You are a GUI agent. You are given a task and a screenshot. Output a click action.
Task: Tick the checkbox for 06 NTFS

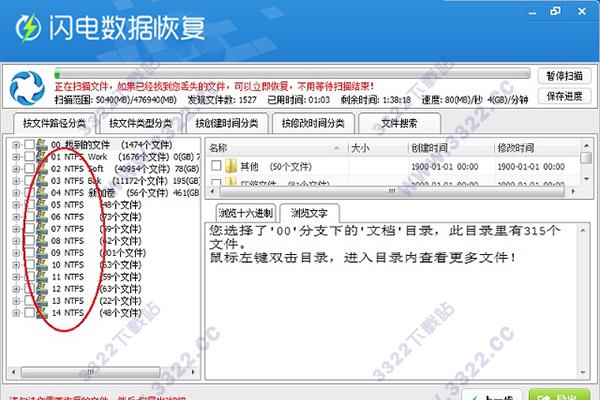pyautogui.click(x=29, y=217)
